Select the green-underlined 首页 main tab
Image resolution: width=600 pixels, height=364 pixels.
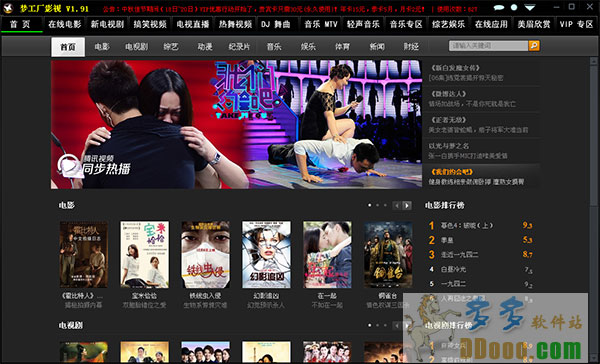click(x=20, y=24)
